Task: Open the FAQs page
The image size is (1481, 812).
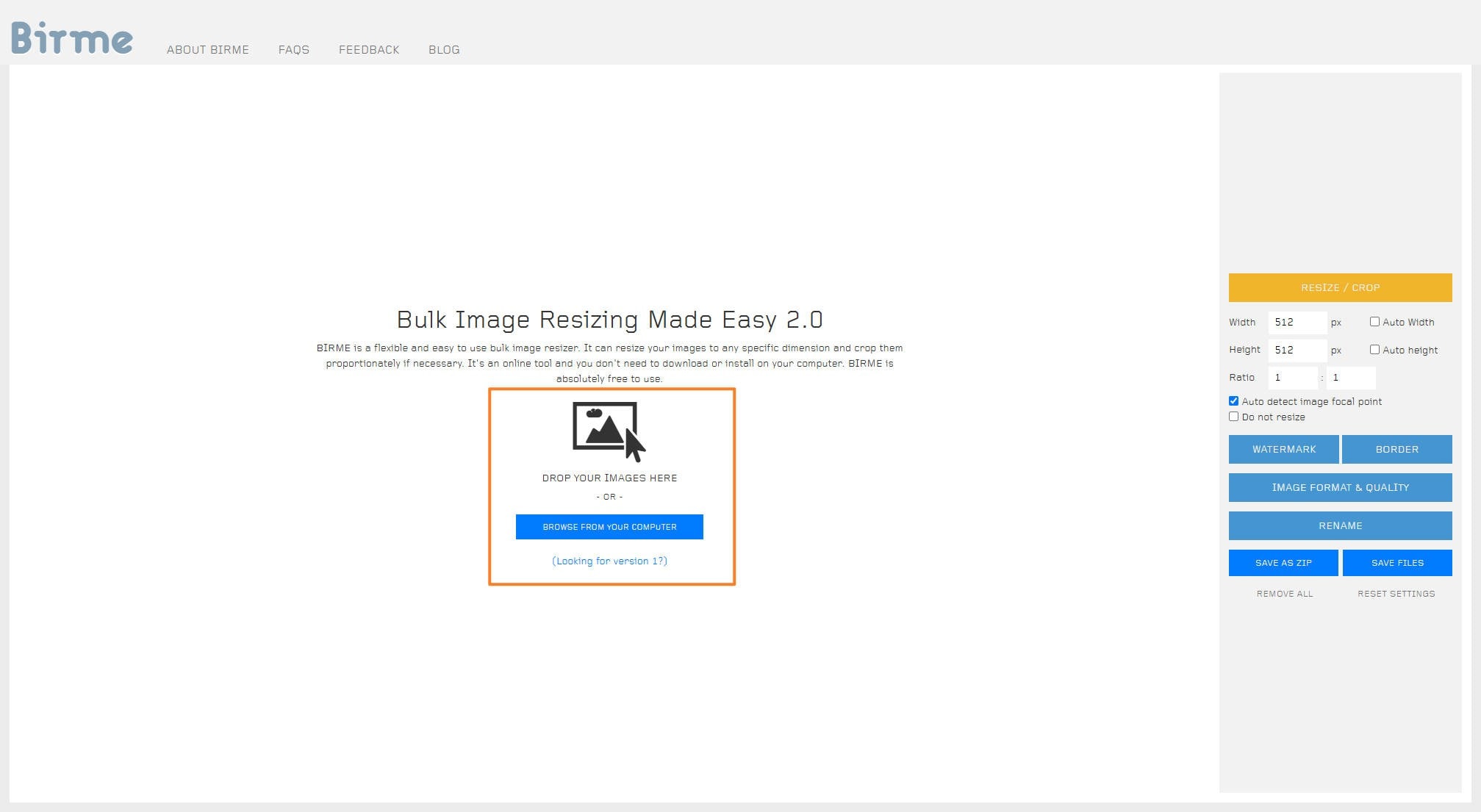Action: pyautogui.click(x=293, y=50)
